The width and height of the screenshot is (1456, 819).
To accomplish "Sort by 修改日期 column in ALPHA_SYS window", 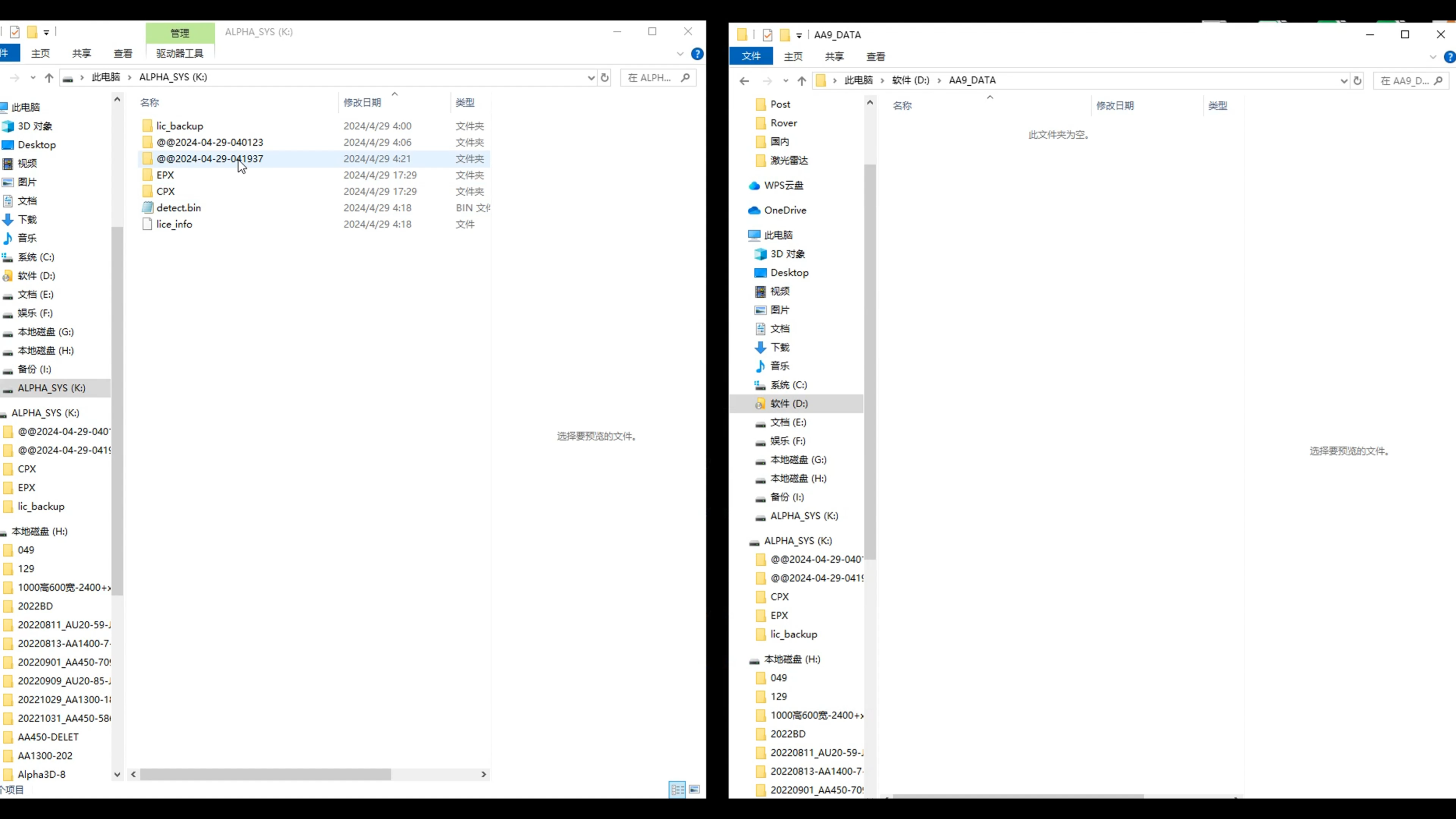I will tap(362, 102).
